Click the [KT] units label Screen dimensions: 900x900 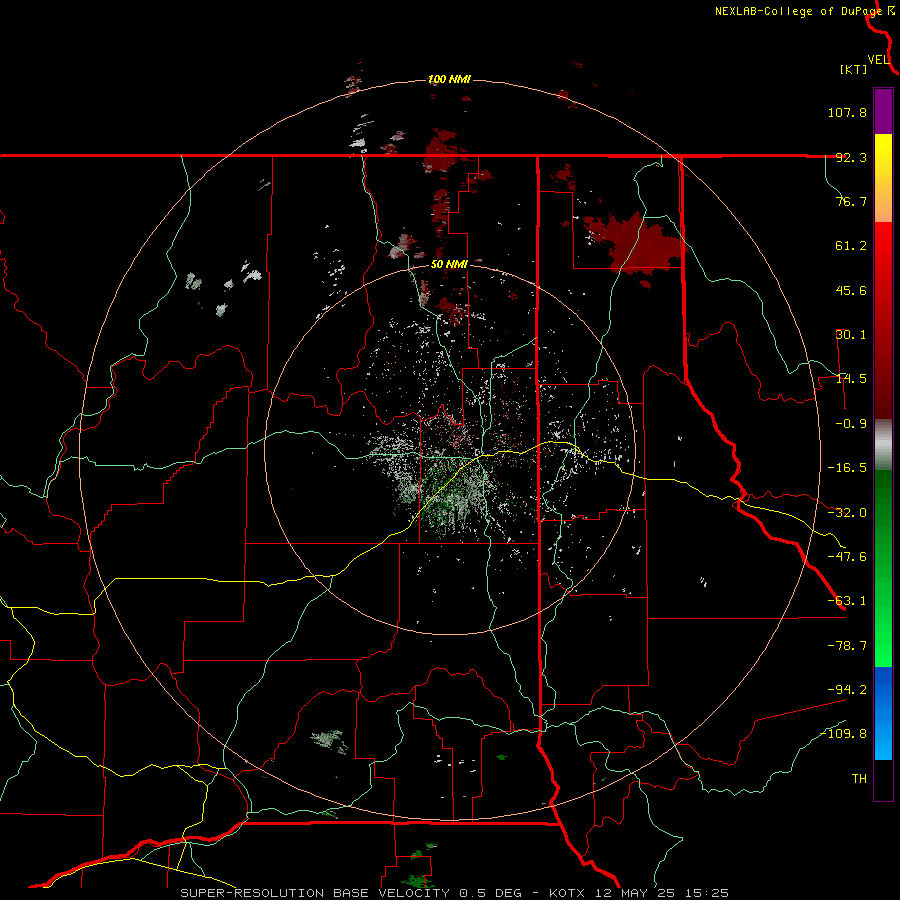coord(854,69)
